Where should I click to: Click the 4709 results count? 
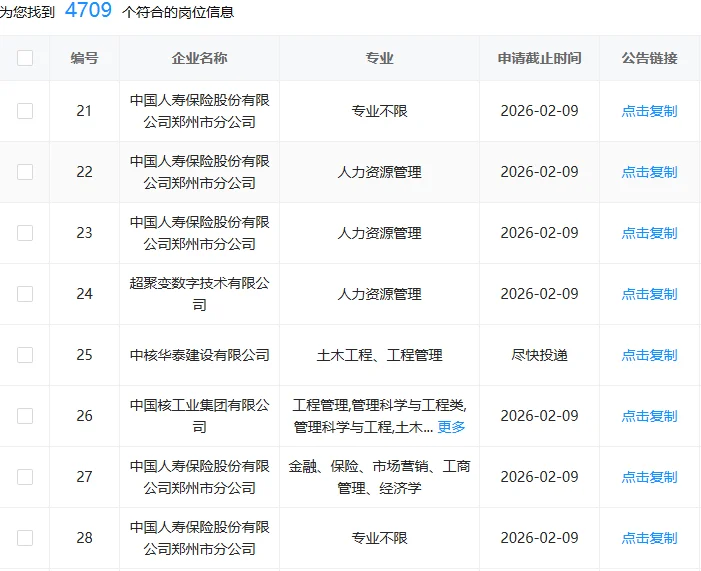coord(88,10)
